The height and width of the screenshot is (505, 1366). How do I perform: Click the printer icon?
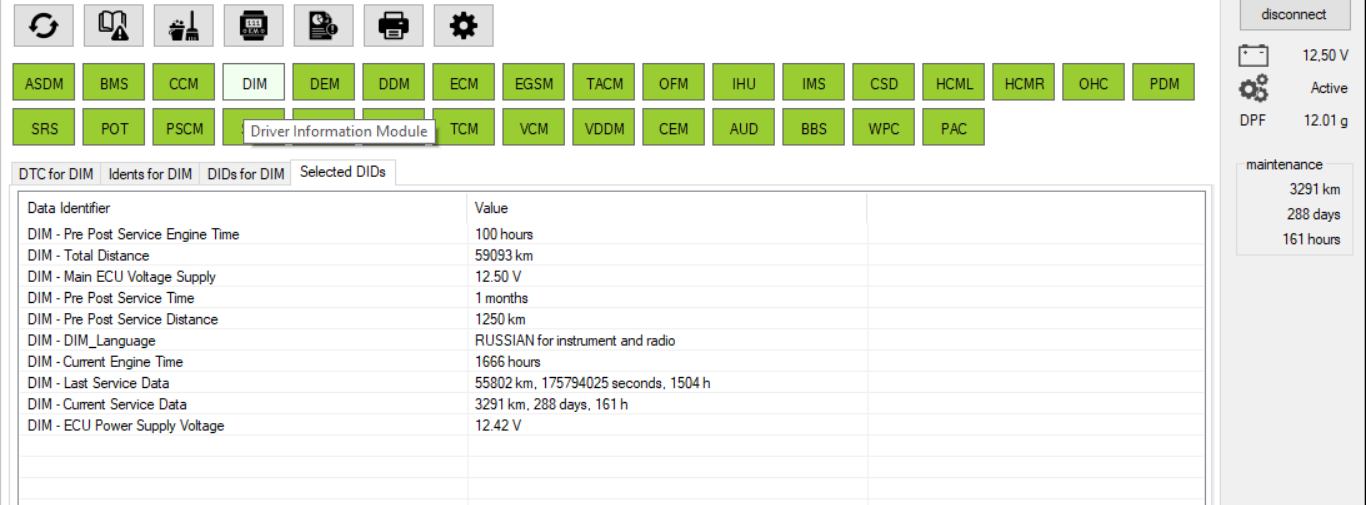[x=394, y=26]
